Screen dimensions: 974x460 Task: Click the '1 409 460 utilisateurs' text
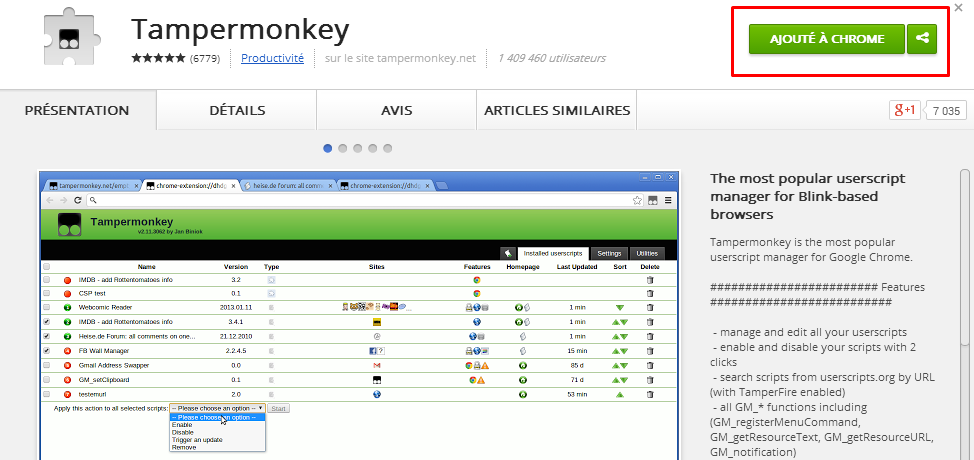tap(552, 58)
